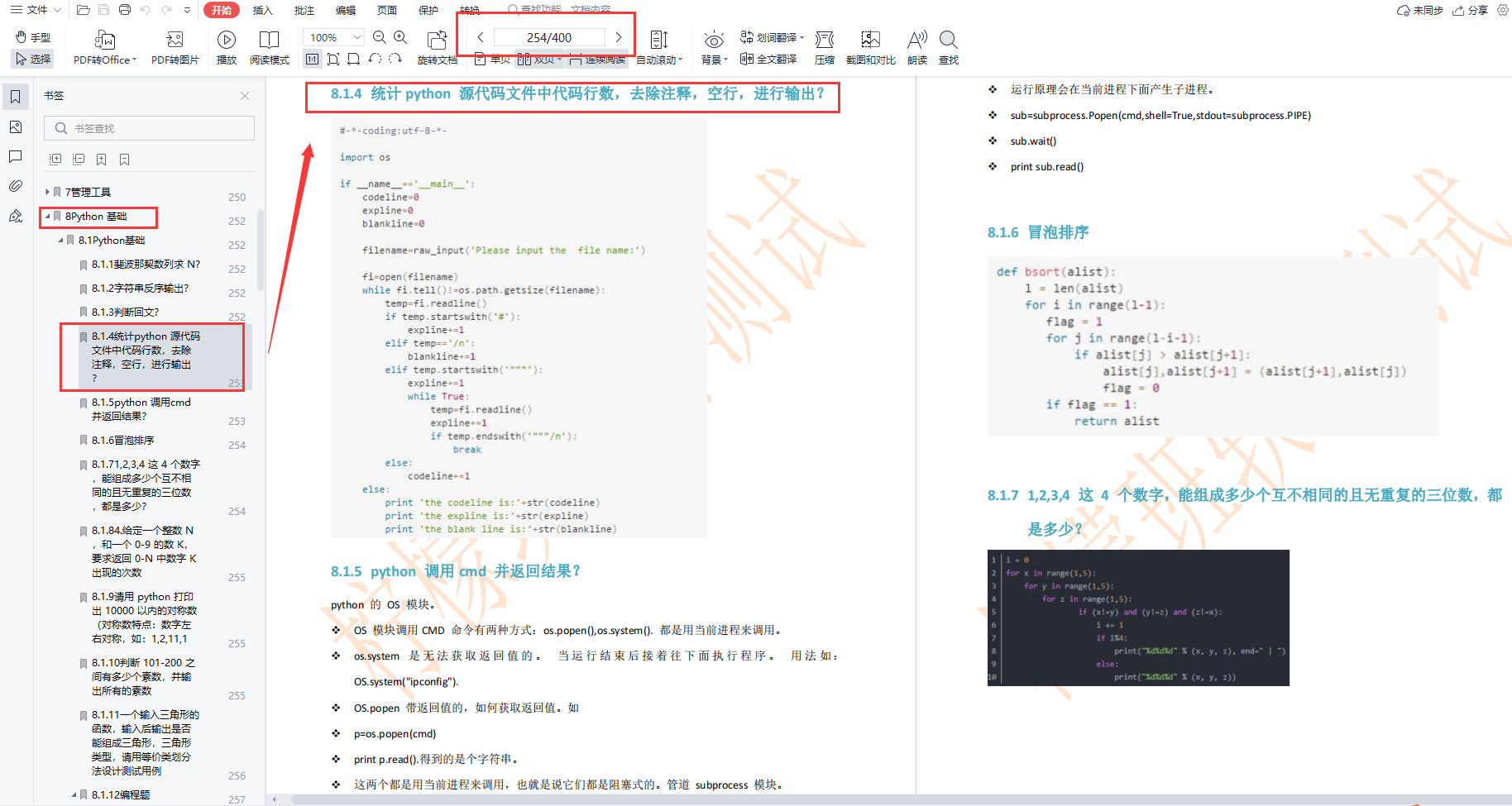Open 截图和对比 screenshot and compare

click(x=871, y=47)
